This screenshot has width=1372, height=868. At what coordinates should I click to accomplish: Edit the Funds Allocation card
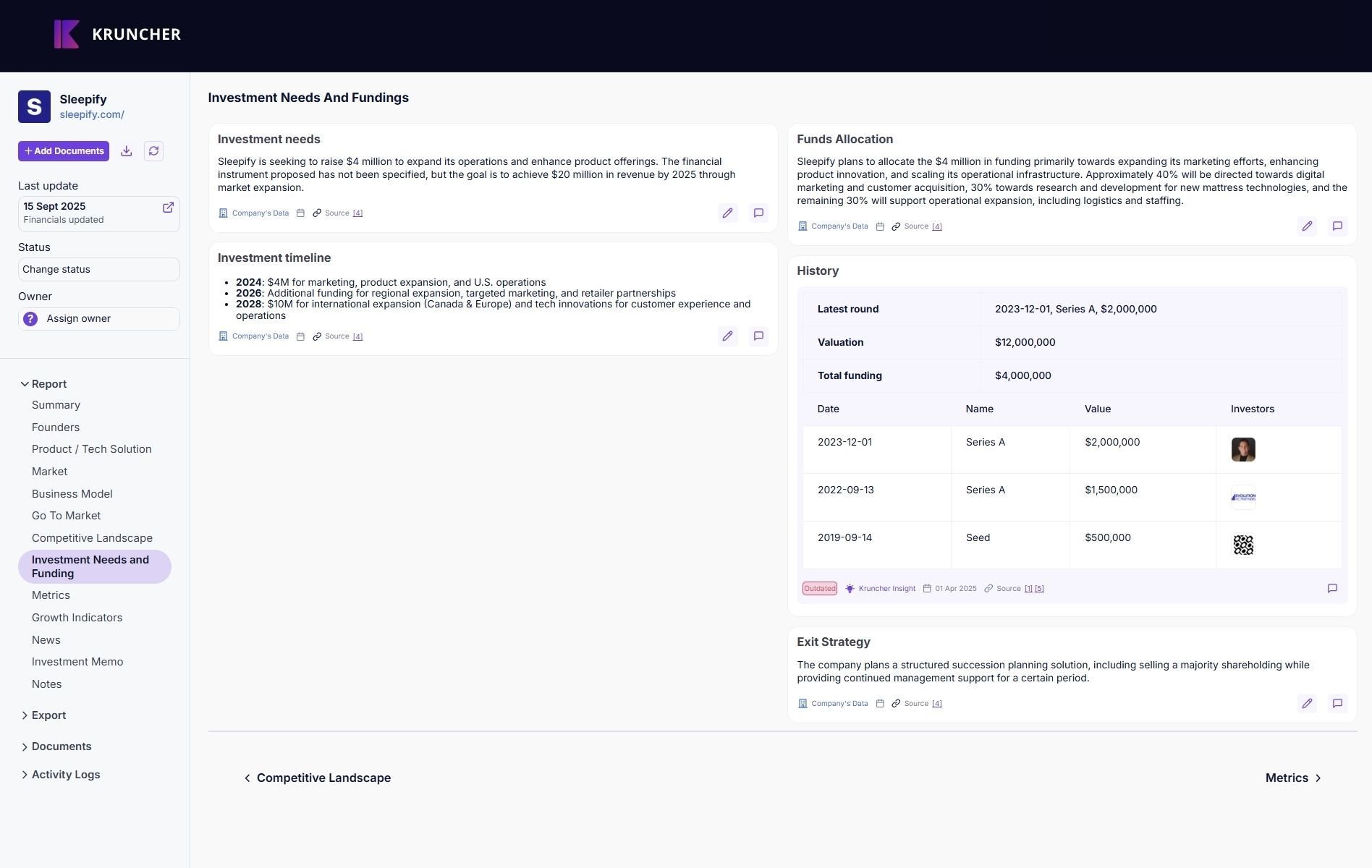[x=1306, y=226]
